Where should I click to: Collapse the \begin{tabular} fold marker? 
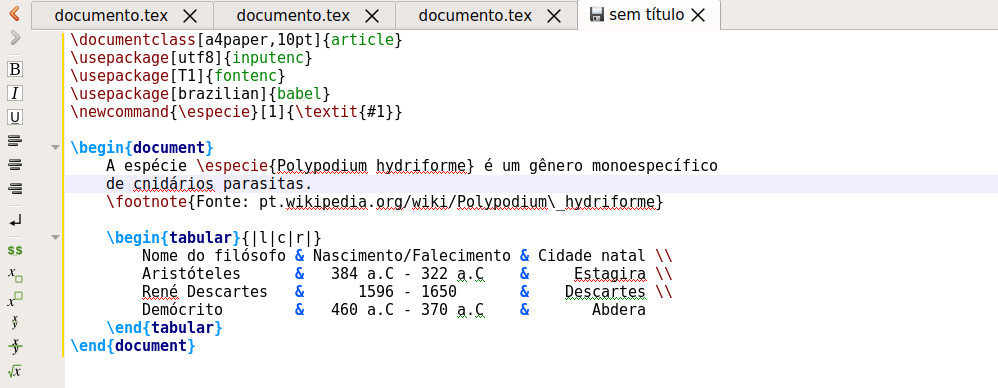[55, 238]
